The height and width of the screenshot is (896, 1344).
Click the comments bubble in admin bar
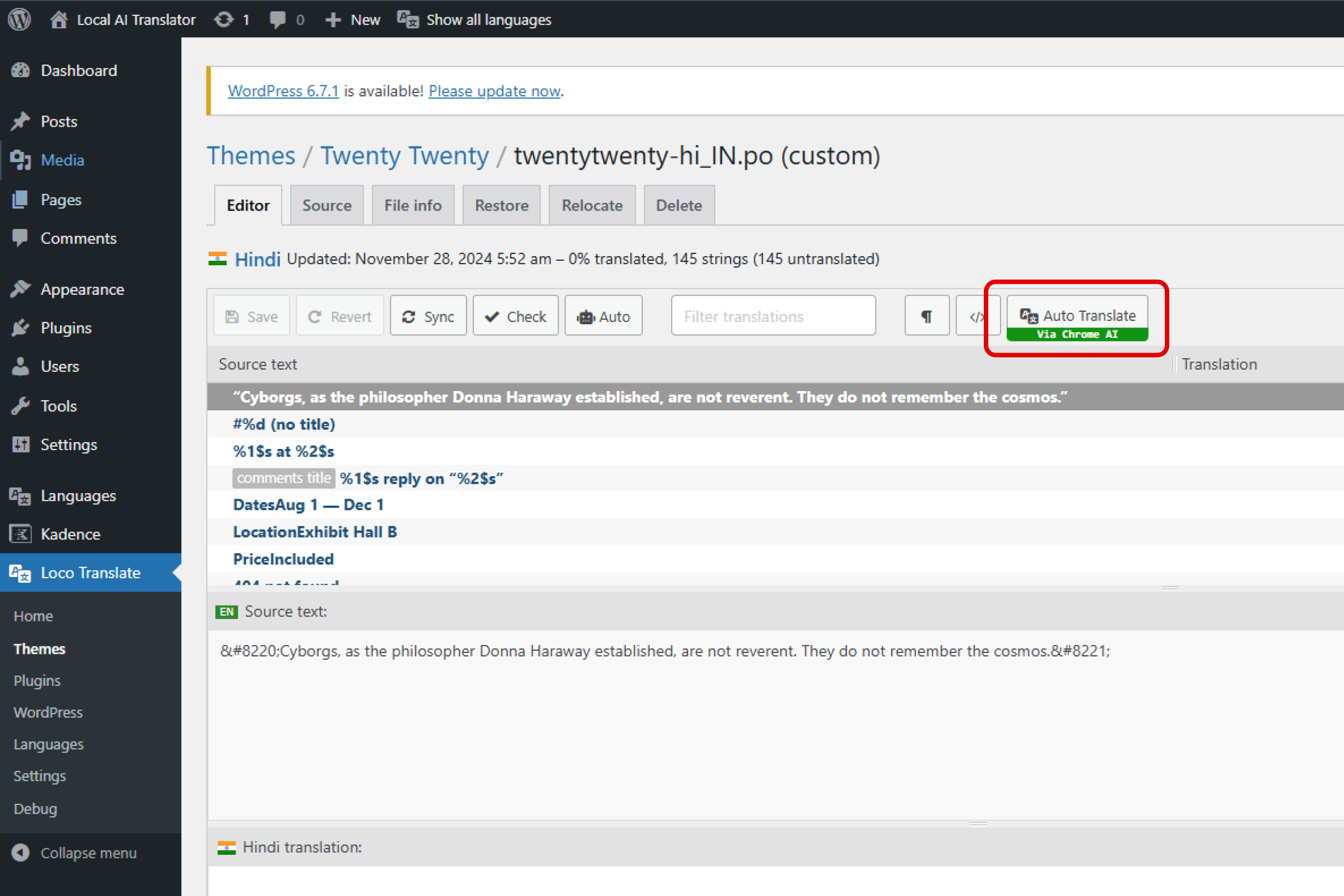(287, 19)
